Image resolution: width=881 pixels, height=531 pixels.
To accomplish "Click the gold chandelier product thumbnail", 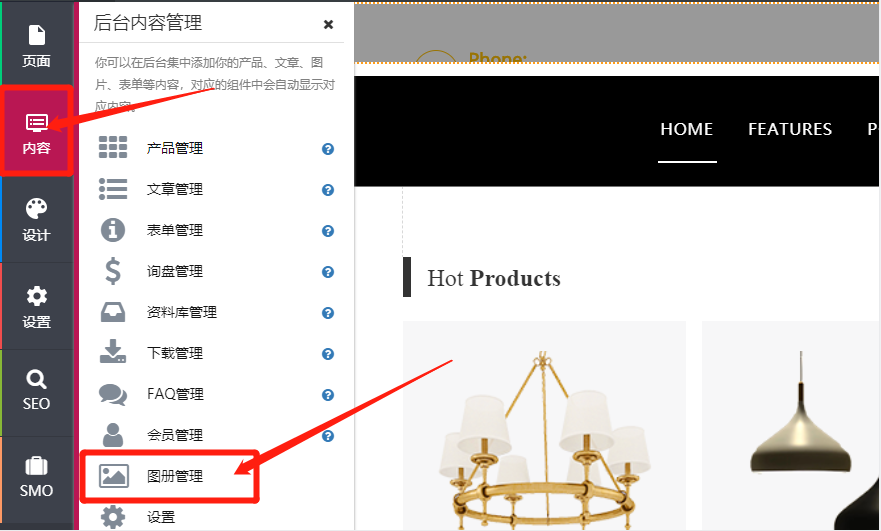I will click(x=544, y=426).
